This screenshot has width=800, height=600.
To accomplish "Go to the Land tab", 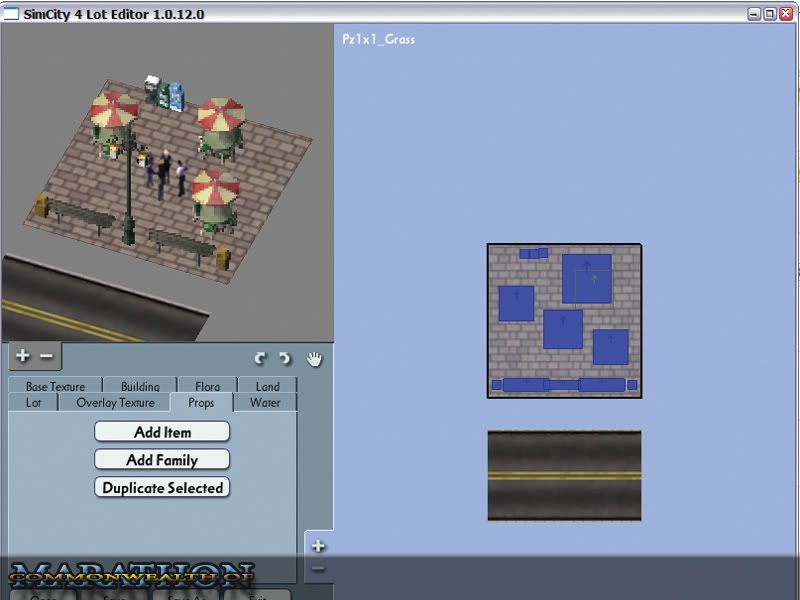I will coord(267,387).
